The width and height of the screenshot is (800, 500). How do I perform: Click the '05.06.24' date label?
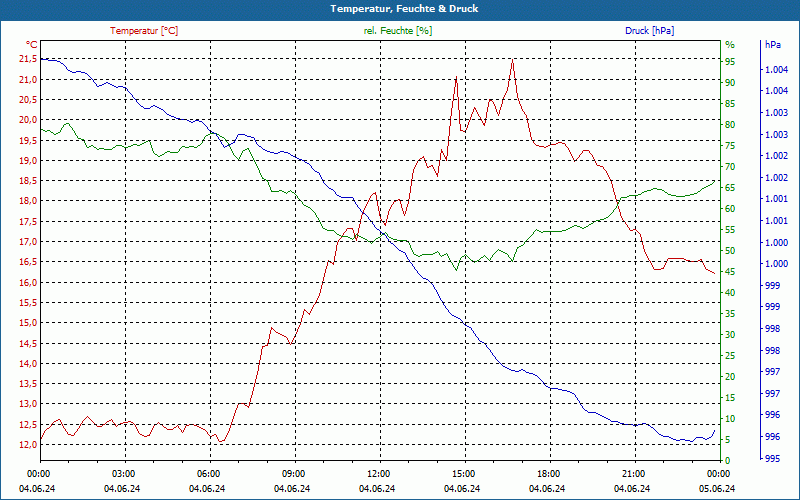click(717, 488)
